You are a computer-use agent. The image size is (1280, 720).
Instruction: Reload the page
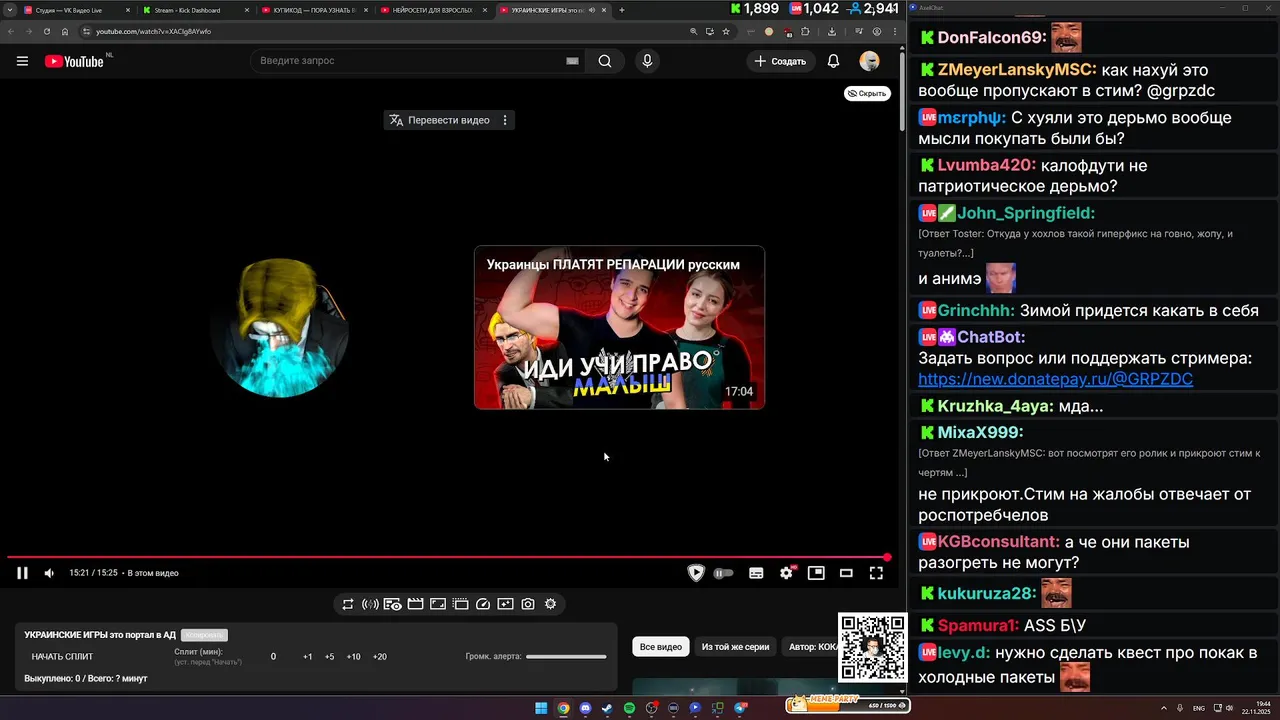point(46,31)
